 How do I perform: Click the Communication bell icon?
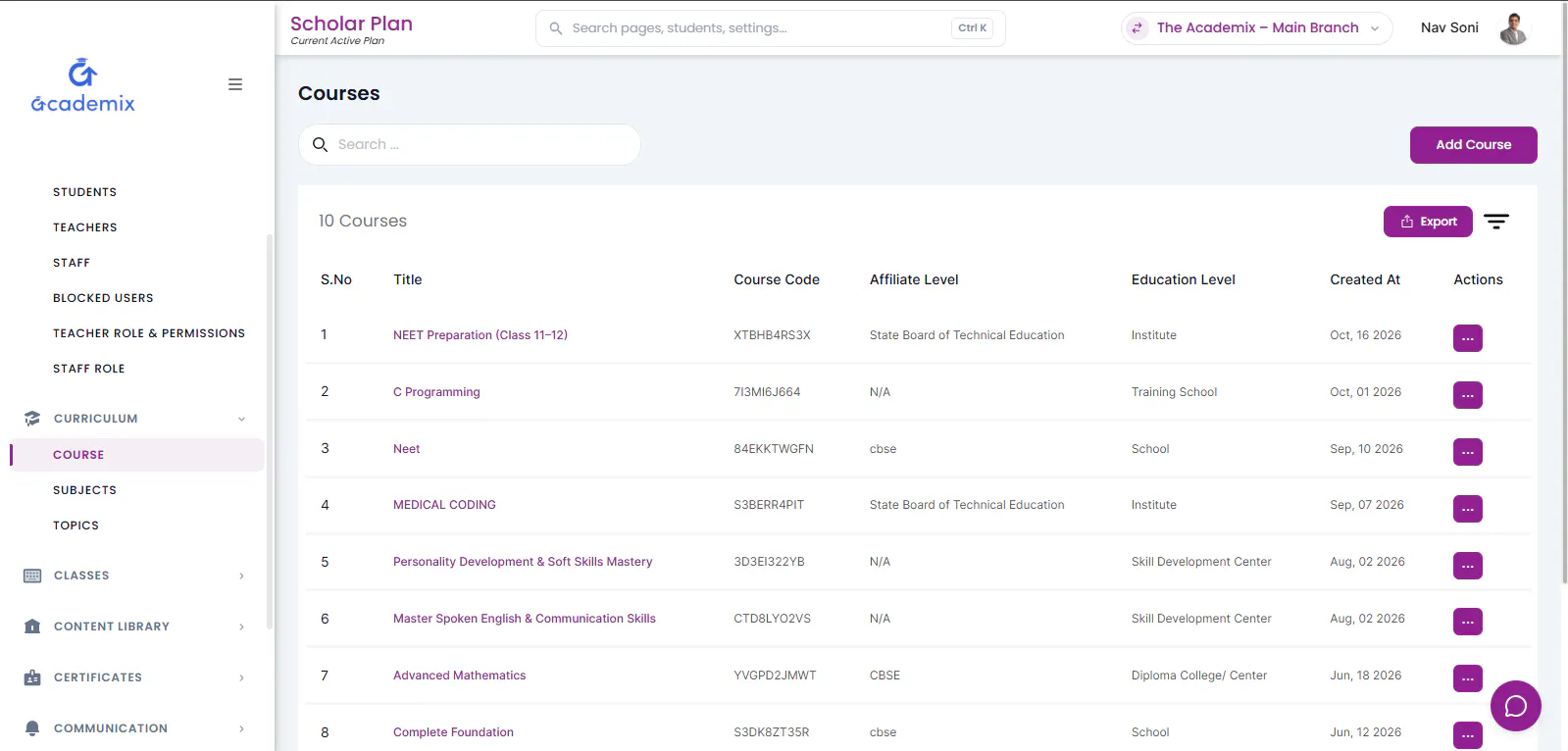(32, 728)
